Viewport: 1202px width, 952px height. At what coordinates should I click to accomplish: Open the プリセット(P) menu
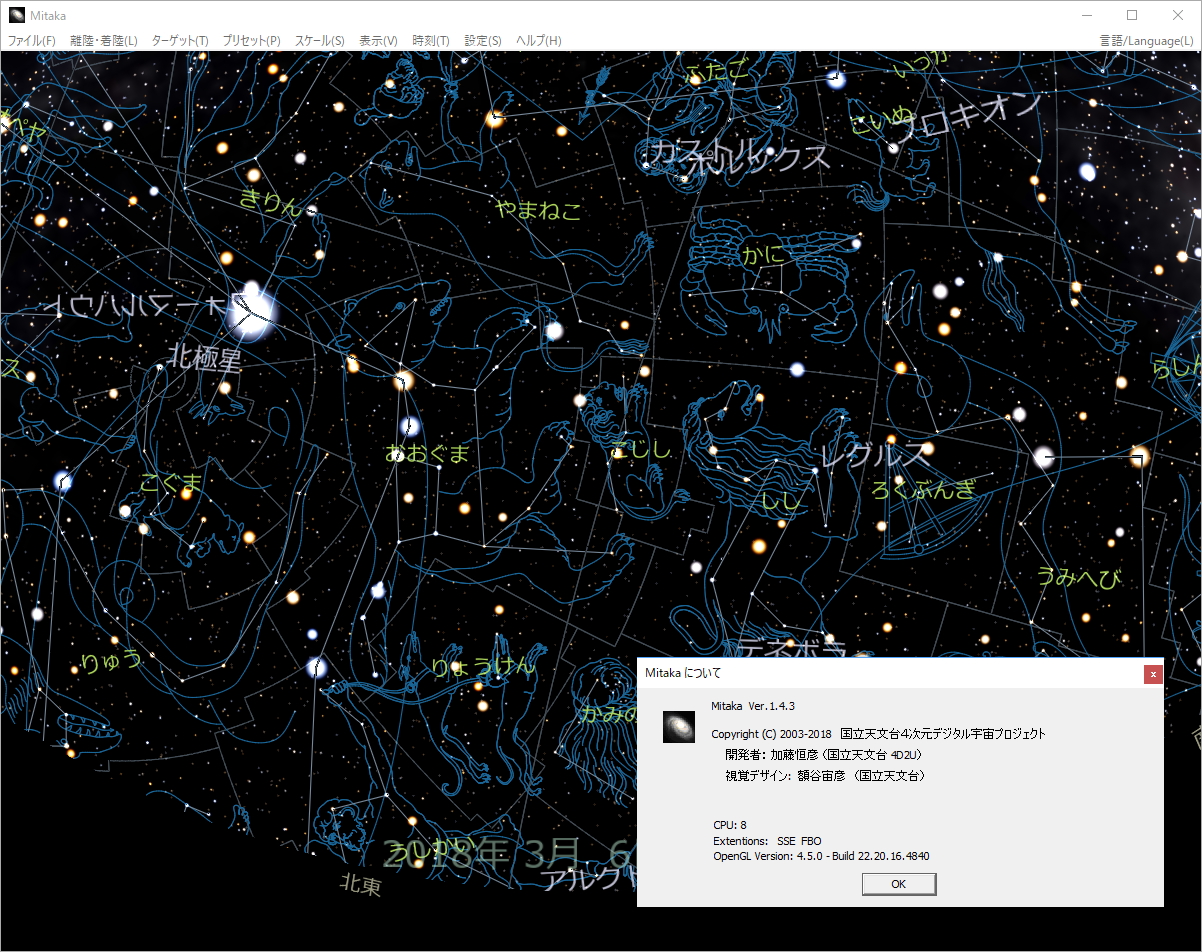251,40
